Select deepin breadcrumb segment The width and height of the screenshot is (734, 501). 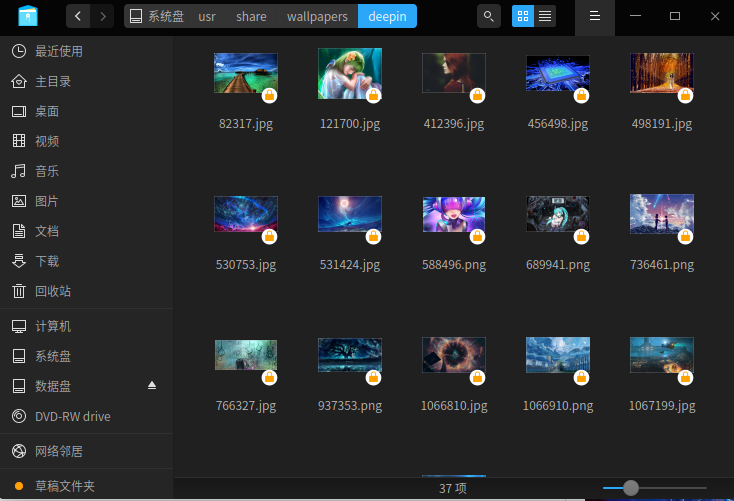(387, 16)
